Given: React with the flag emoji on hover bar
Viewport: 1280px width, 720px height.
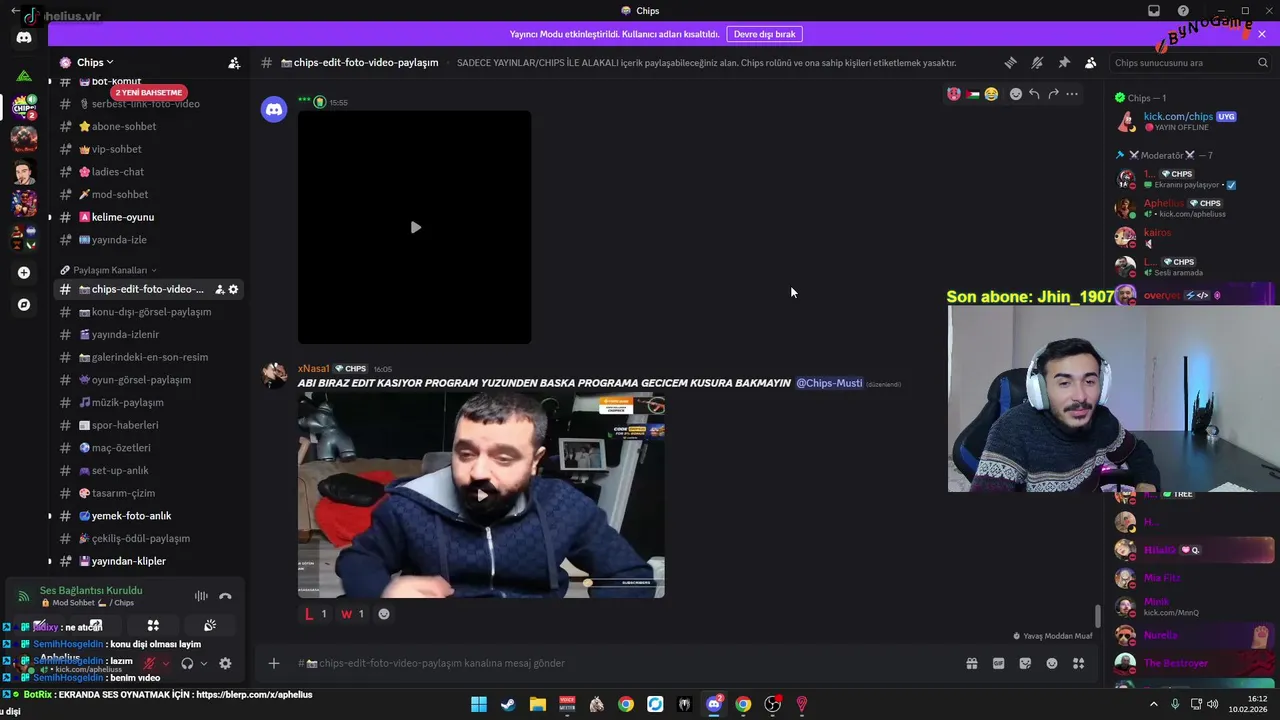Looking at the screenshot, I should pyautogui.click(x=972, y=94).
